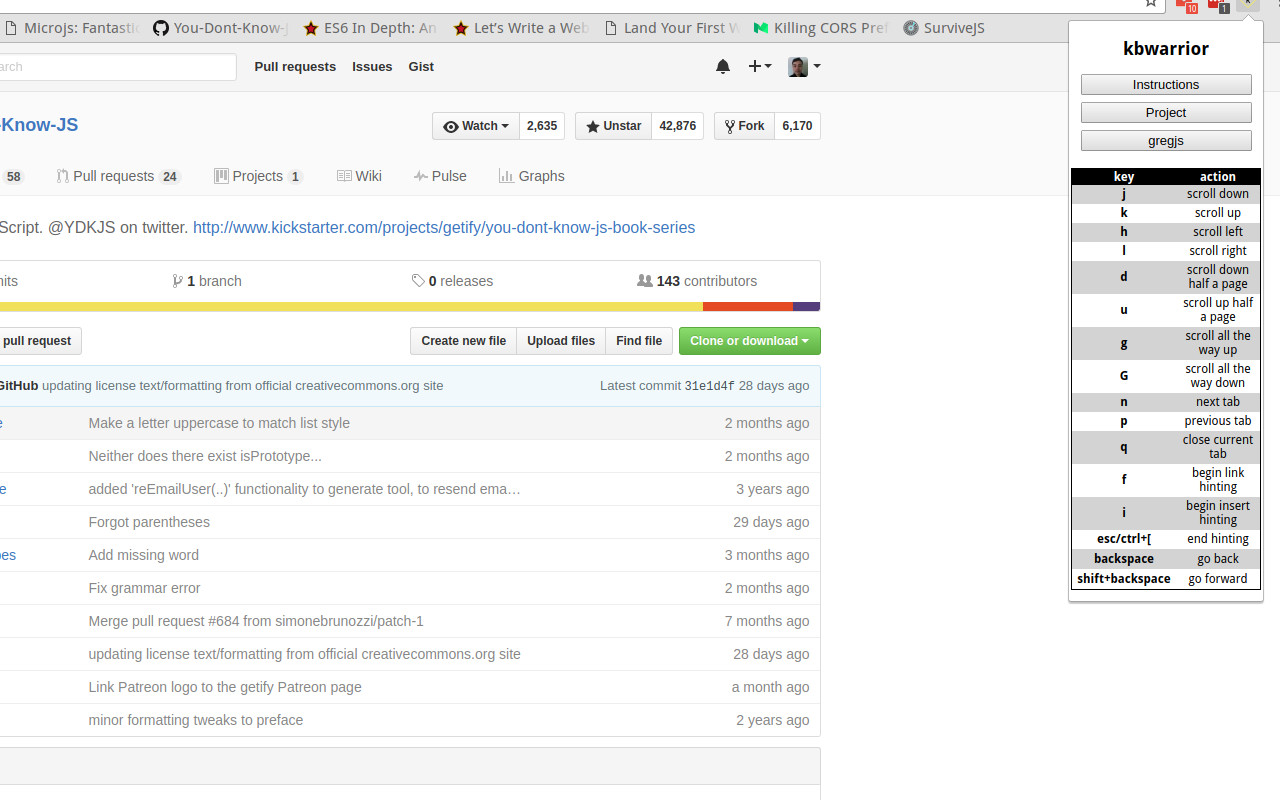
Task: Open commit 'Make a letter uppercase to match list style'
Action: [x=219, y=423]
